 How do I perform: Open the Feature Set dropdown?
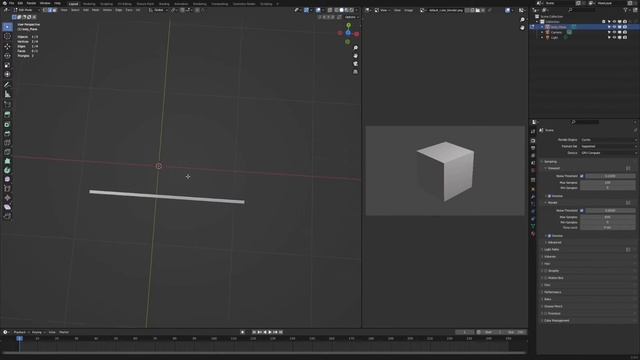click(x=608, y=146)
